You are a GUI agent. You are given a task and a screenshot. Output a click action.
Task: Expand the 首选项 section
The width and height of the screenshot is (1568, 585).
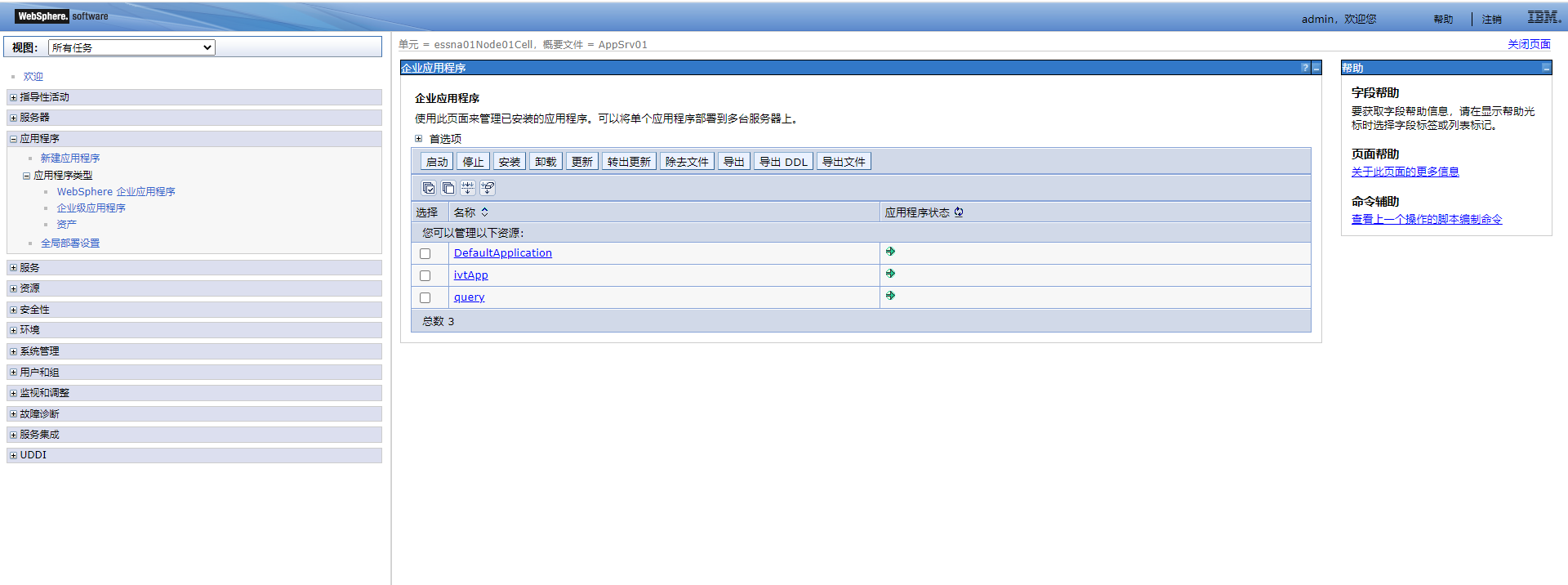point(419,139)
